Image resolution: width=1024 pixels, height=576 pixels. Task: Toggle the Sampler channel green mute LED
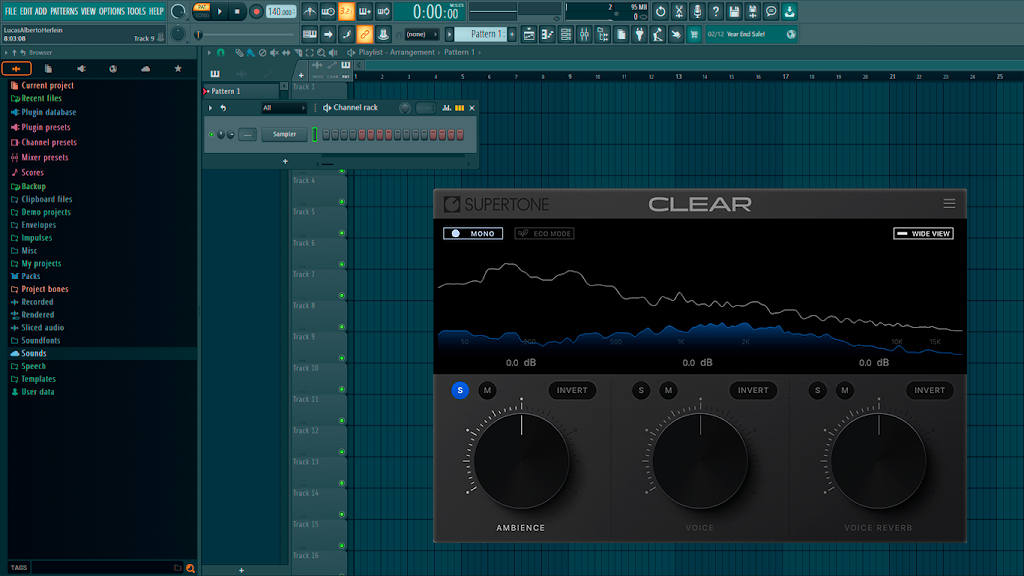[212, 135]
